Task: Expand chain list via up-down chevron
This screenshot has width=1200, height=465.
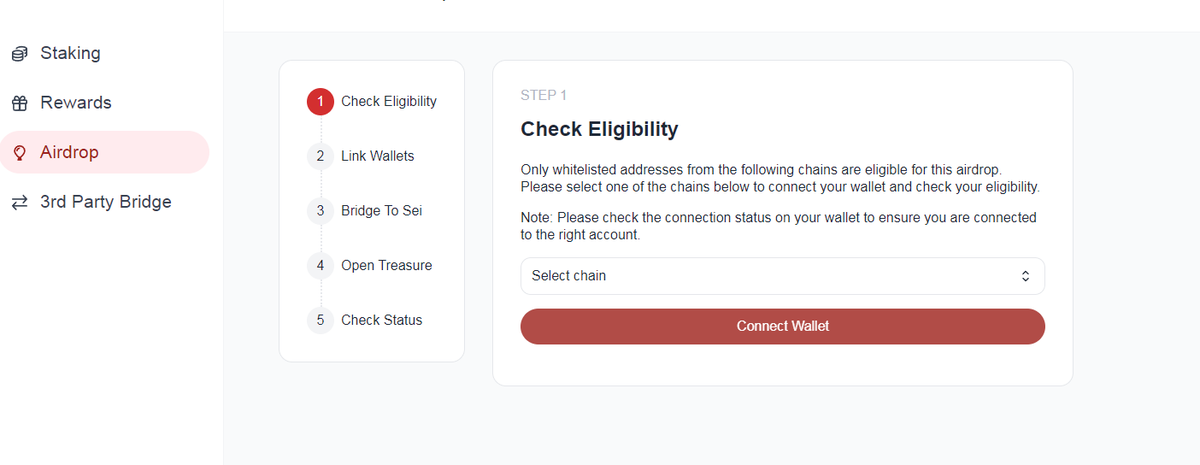Action: pyautogui.click(x=1024, y=276)
